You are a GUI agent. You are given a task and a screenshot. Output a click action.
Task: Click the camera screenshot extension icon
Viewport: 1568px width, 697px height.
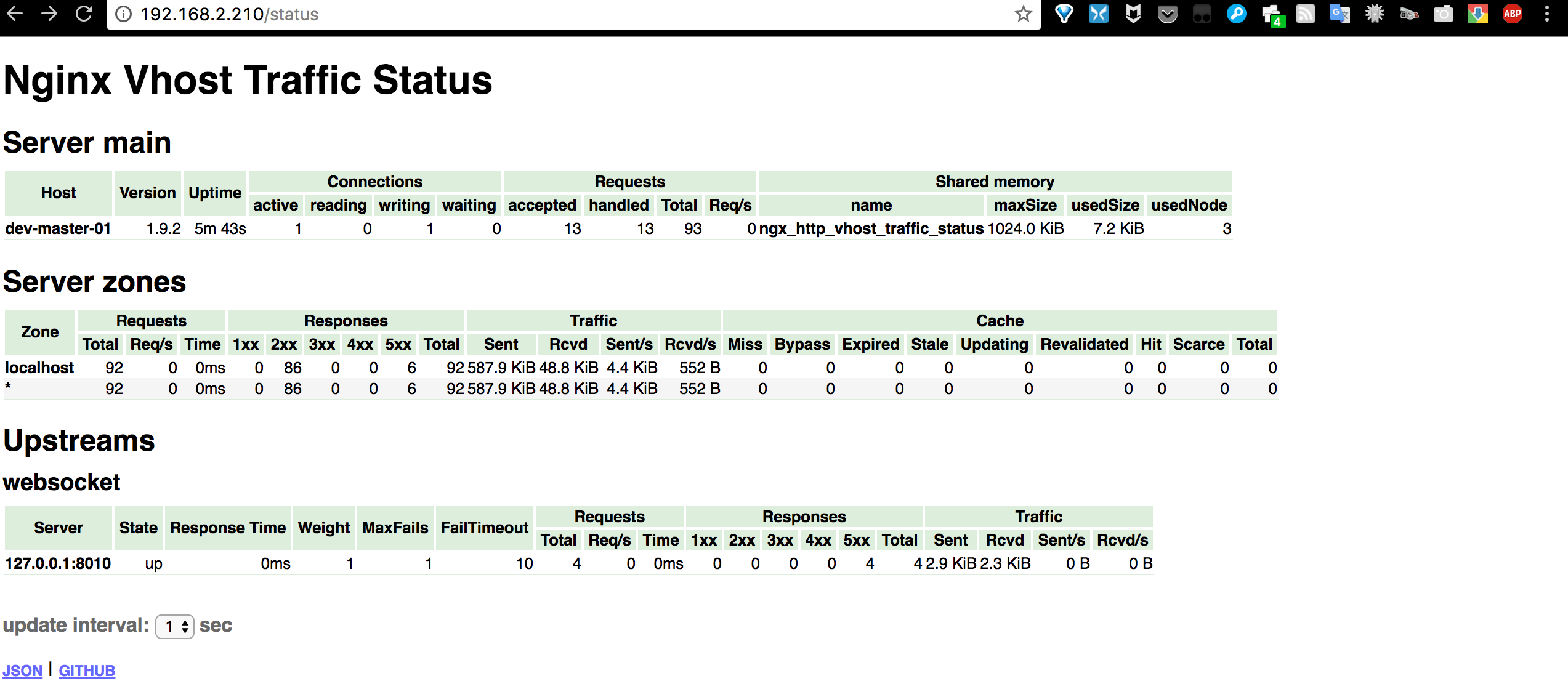(x=1443, y=14)
